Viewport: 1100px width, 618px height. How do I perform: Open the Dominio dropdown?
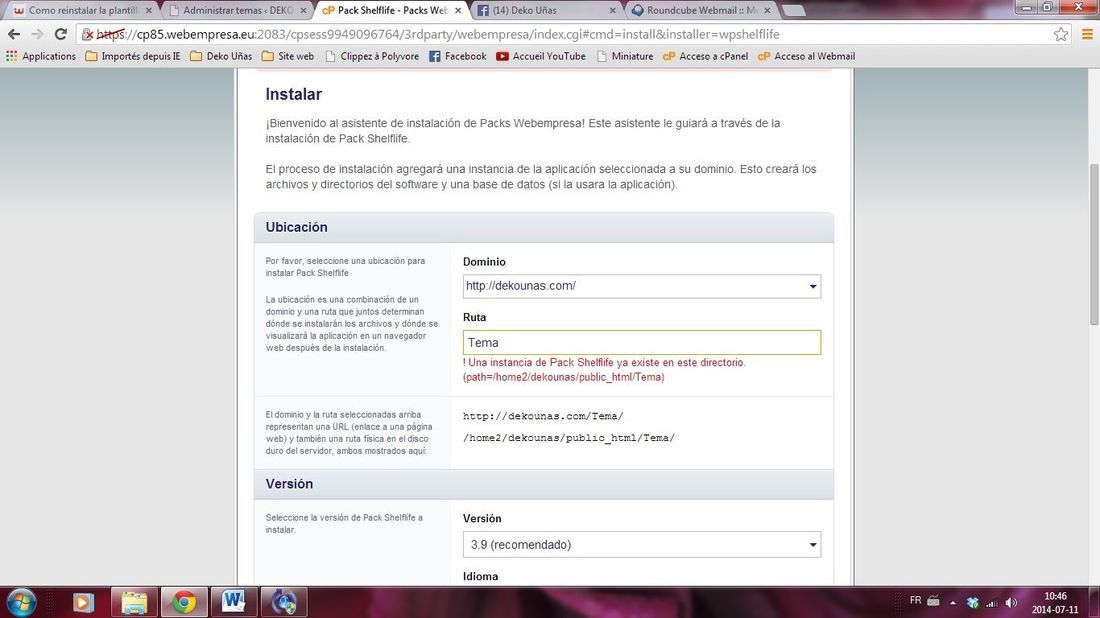coord(642,286)
